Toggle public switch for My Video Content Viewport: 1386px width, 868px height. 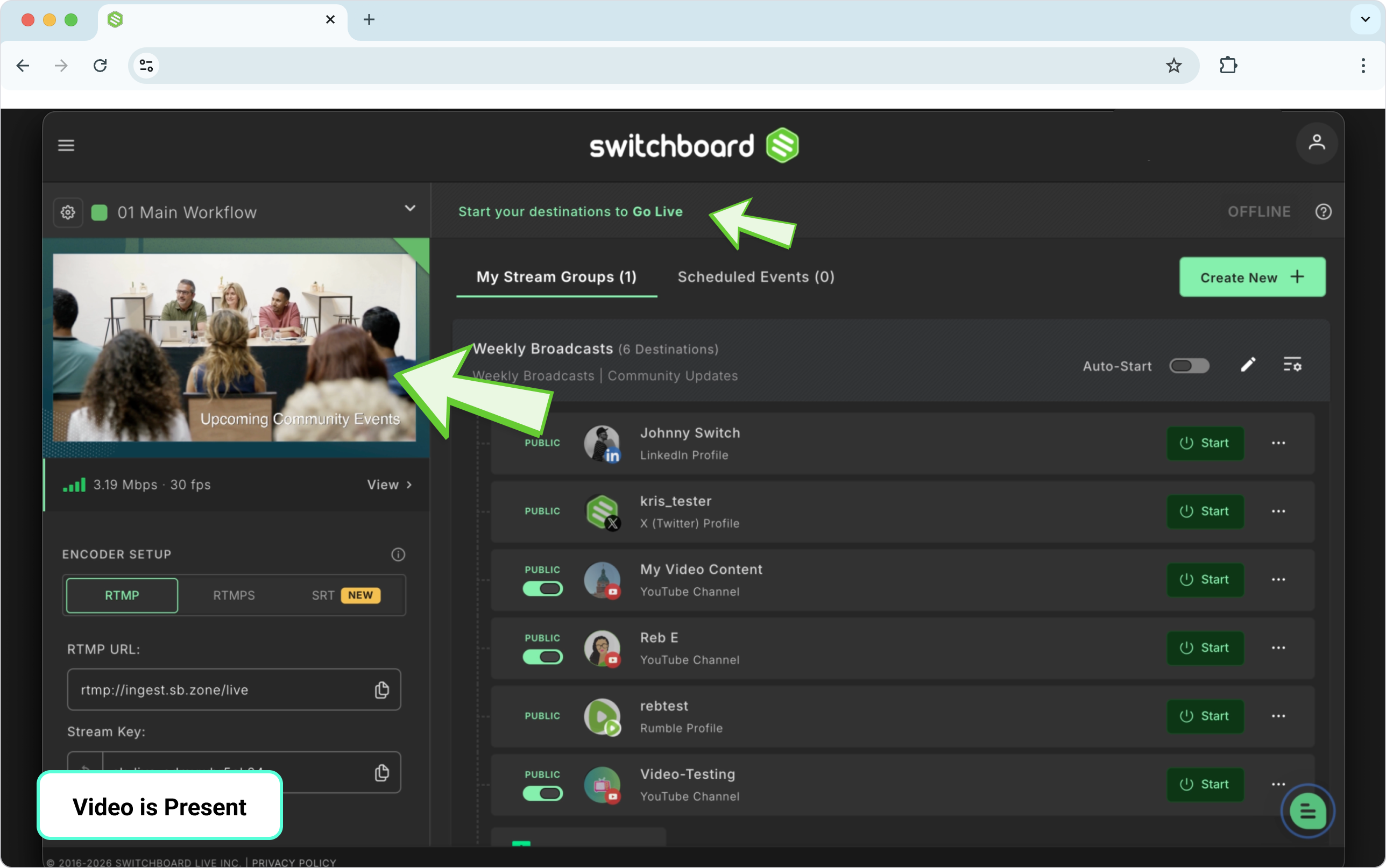[x=542, y=588]
